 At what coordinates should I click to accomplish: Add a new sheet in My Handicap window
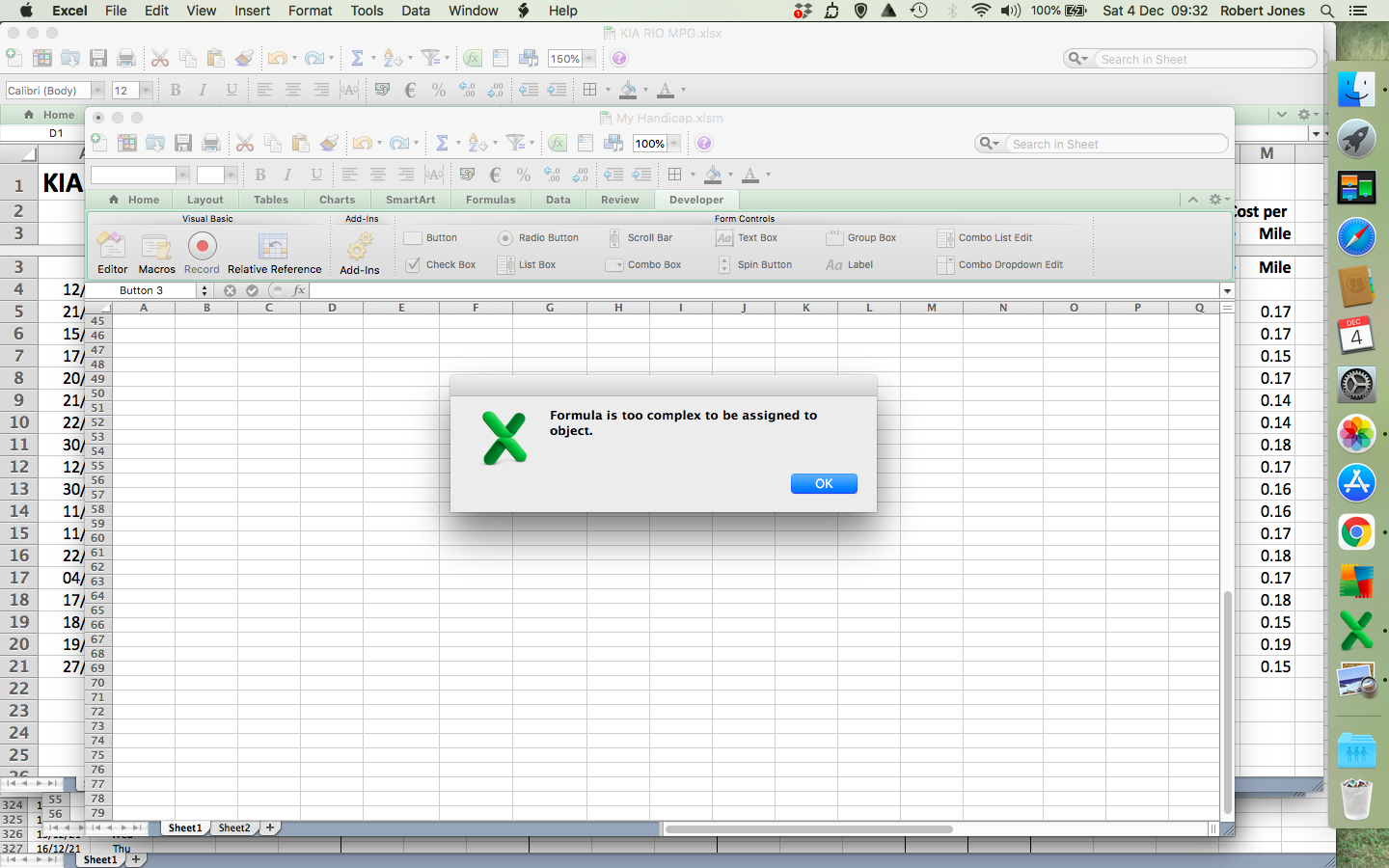(270, 827)
